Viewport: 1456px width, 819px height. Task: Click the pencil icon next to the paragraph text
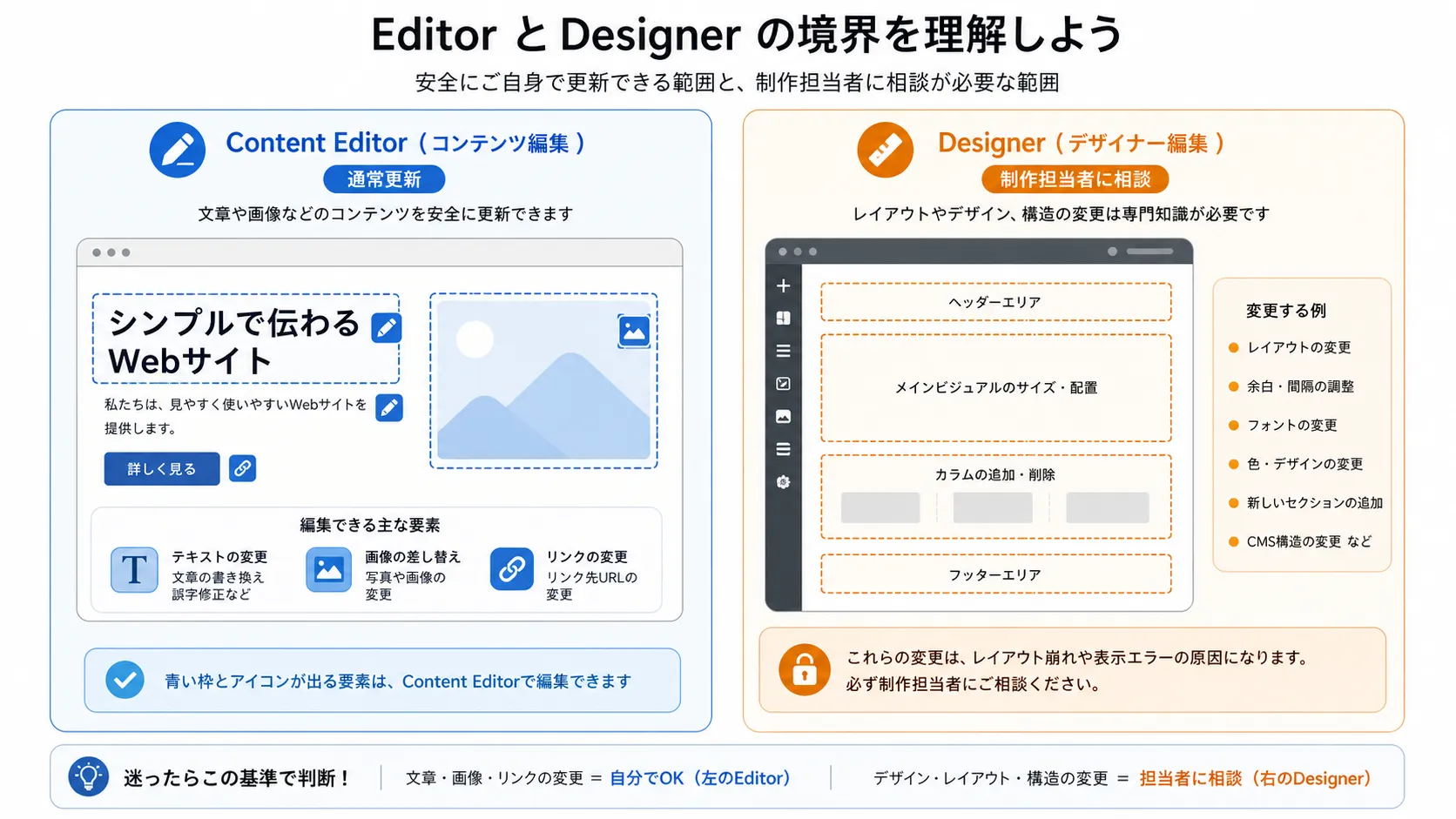(x=389, y=407)
